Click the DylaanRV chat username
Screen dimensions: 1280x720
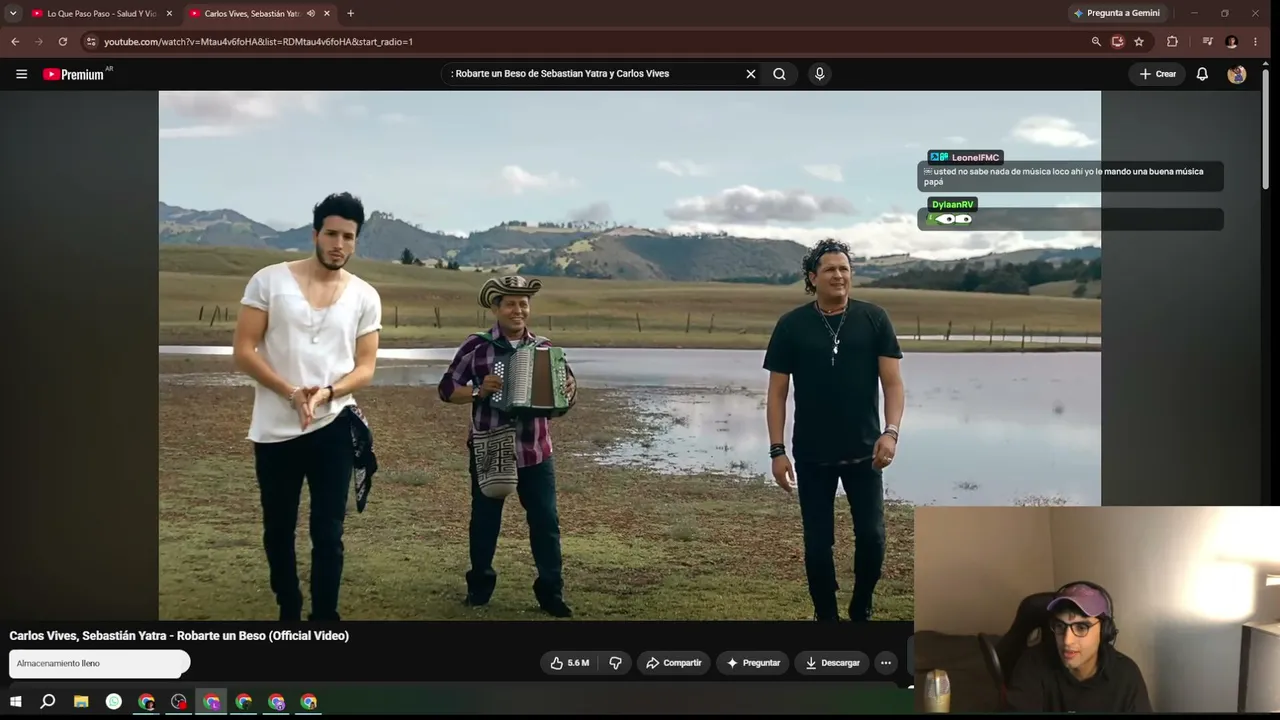click(x=953, y=205)
